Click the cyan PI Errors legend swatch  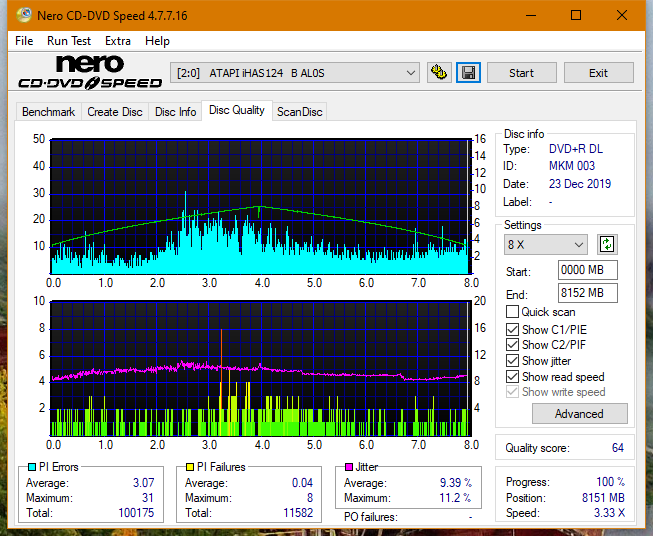[x=32, y=467]
